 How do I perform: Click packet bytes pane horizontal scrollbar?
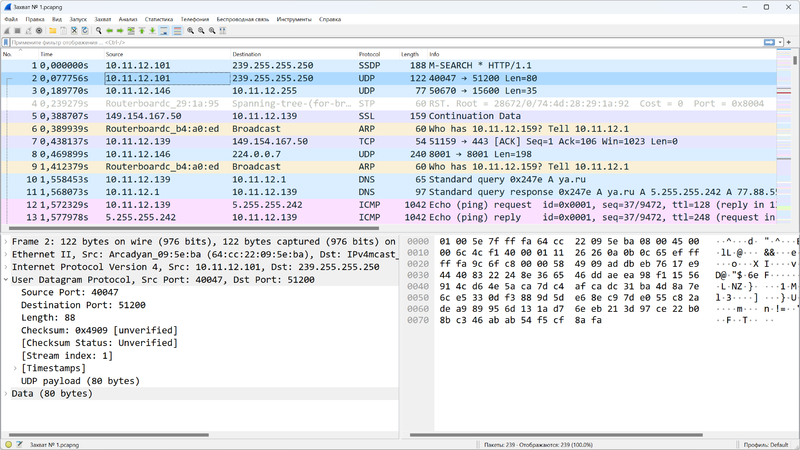[x=556, y=435]
